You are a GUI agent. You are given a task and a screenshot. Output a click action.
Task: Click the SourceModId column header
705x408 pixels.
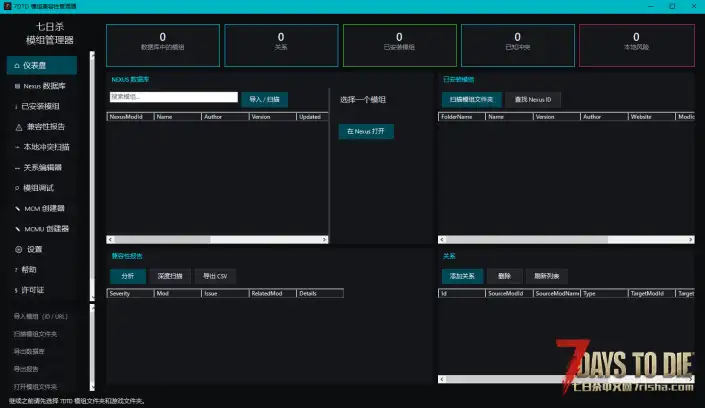(x=509, y=294)
